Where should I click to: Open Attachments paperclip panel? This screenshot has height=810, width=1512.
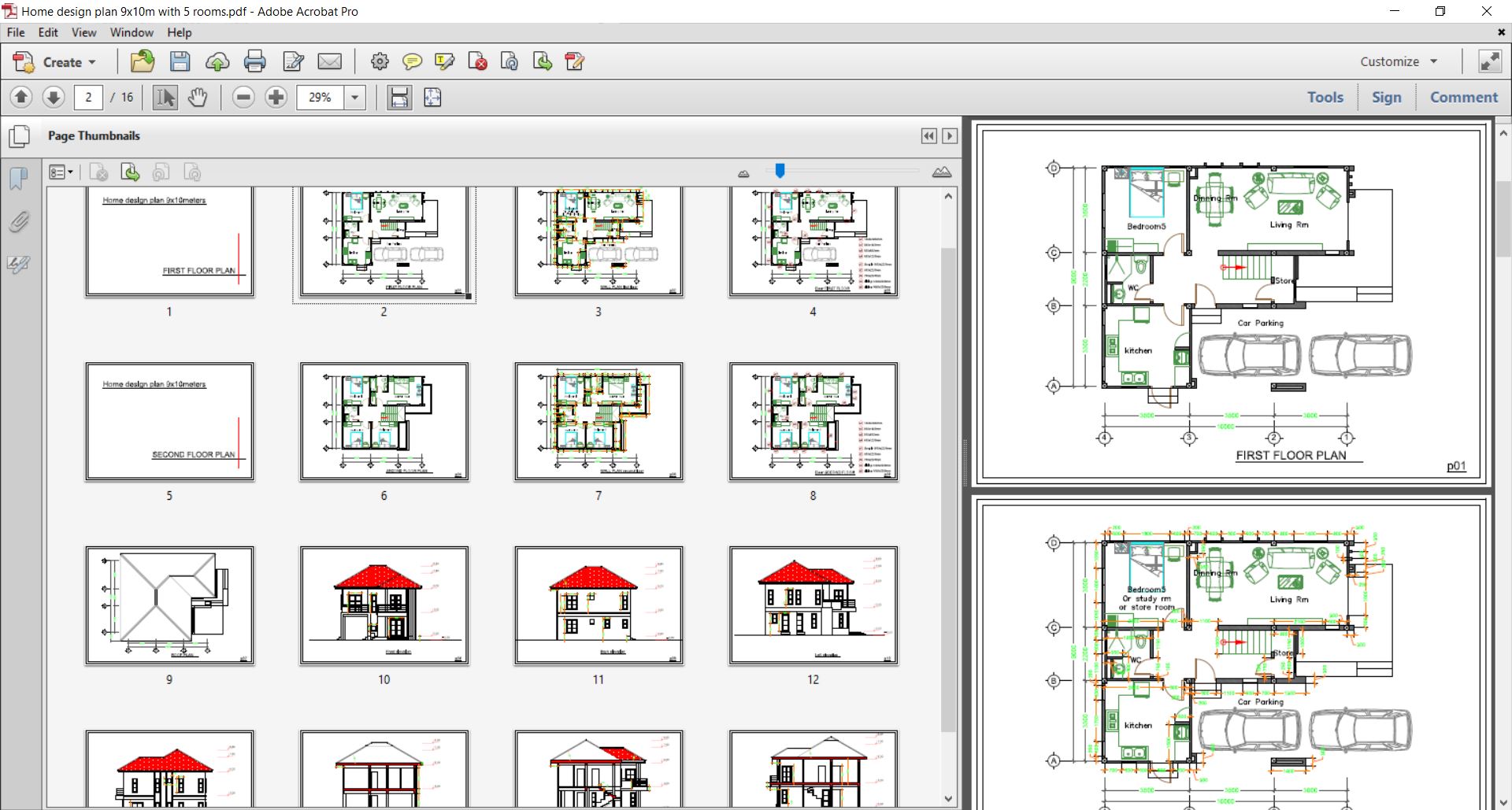click(x=19, y=222)
